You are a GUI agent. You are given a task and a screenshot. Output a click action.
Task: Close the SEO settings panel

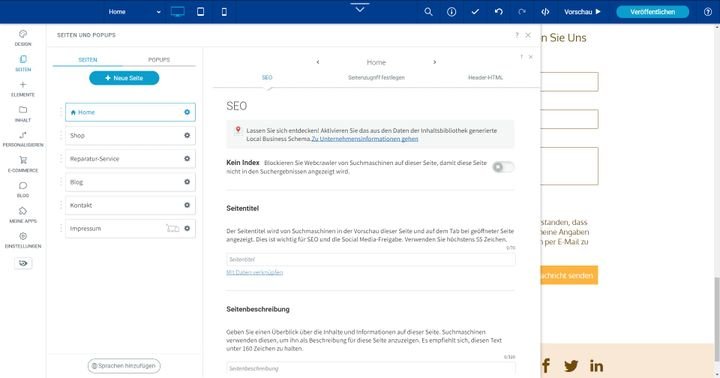(531, 57)
